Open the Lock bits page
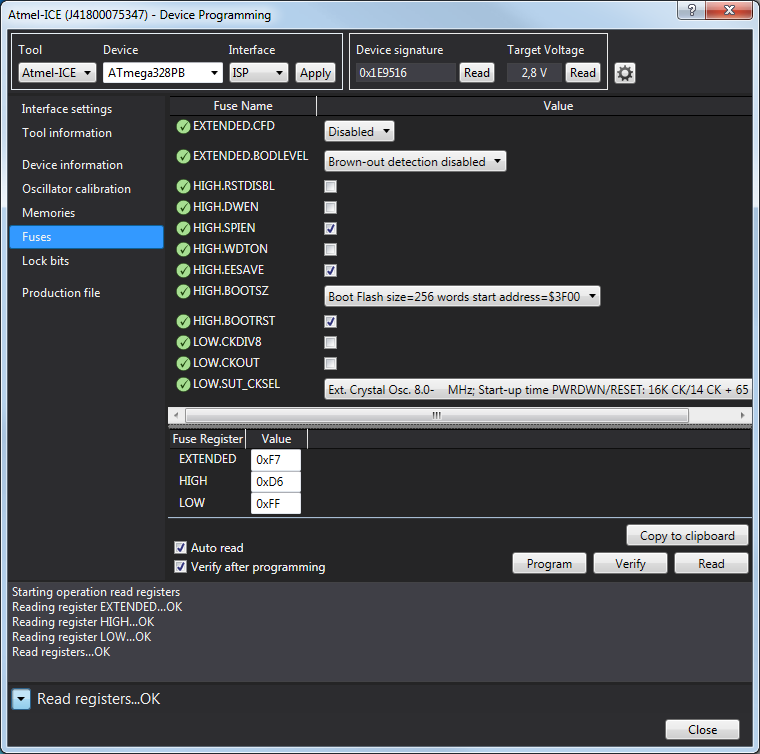The width and height of the screenshot is (760, 754). coord(46,261)
